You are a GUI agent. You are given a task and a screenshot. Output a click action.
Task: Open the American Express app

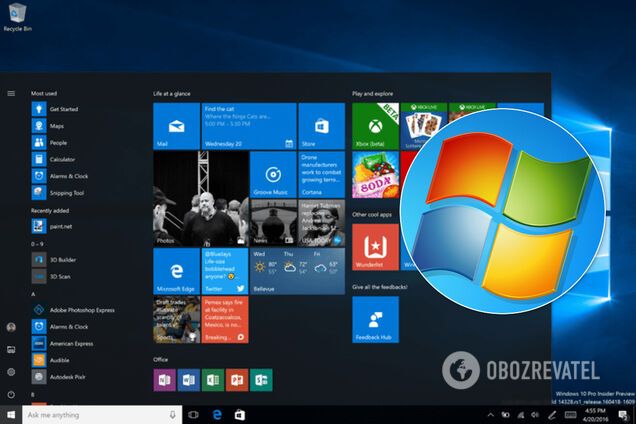point(62,343)
